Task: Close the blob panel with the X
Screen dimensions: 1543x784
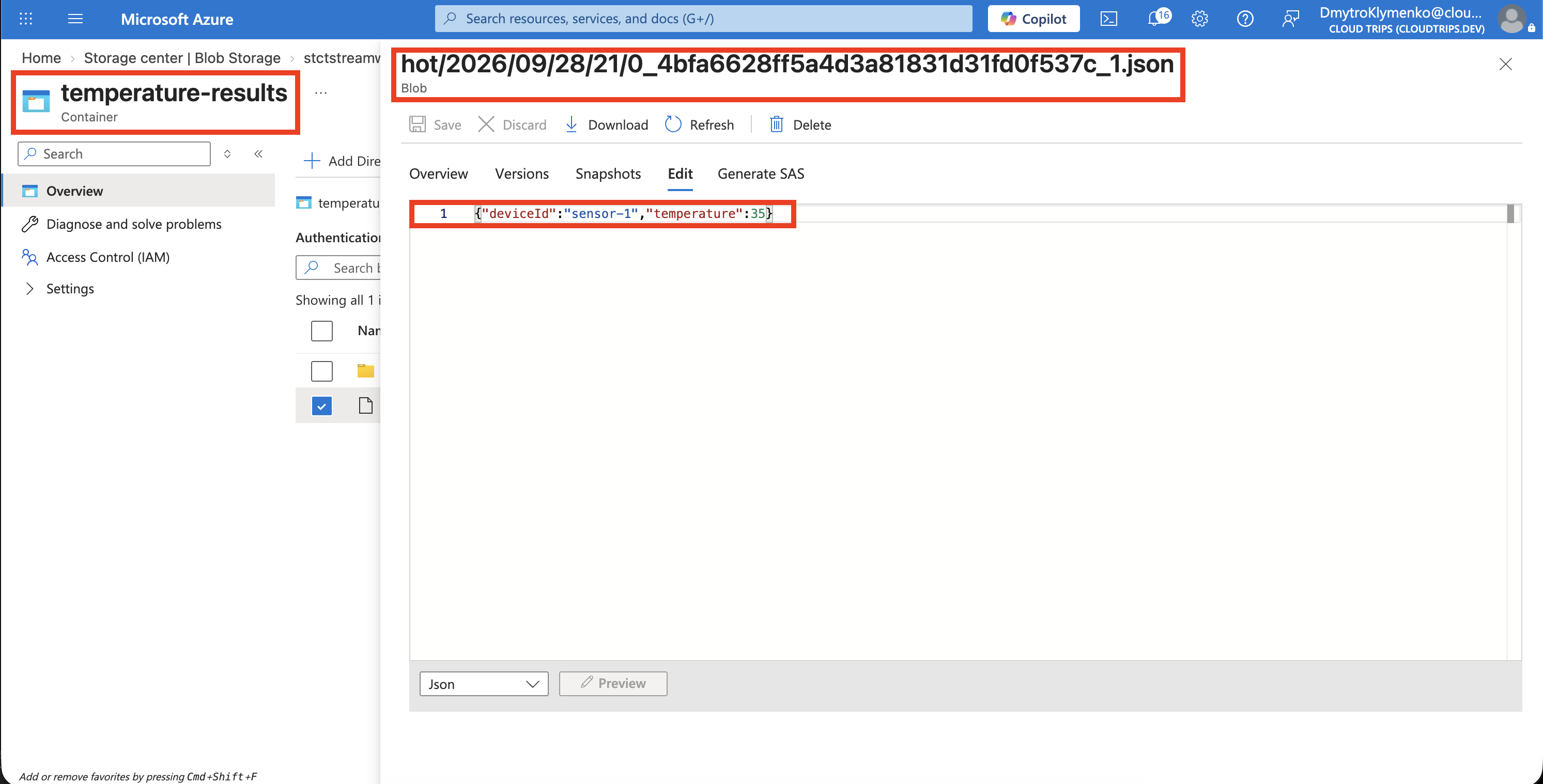Action: click(1505, 64)
